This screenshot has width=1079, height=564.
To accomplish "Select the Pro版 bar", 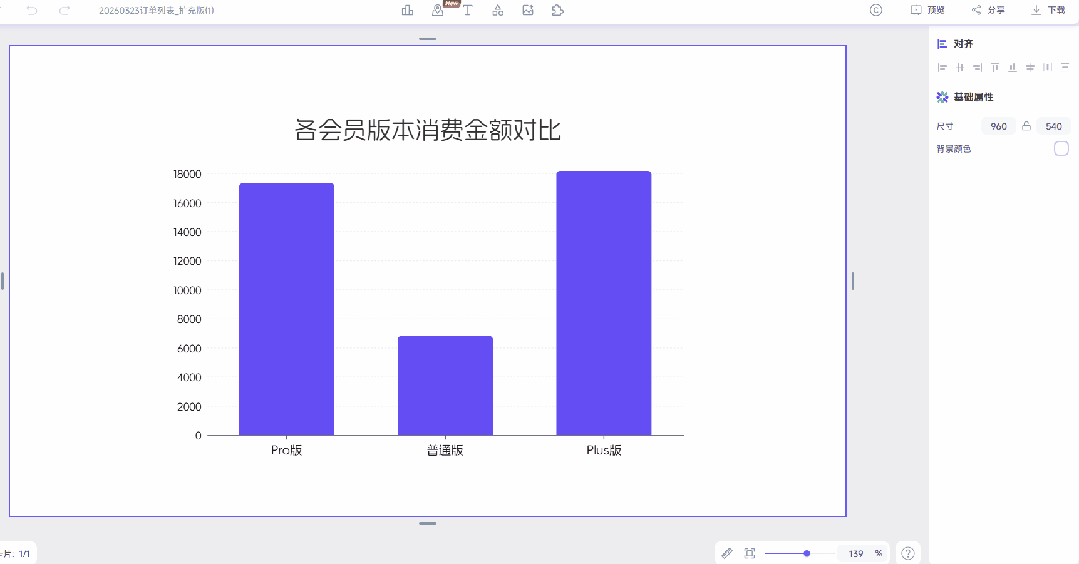I will pos(286,309).
